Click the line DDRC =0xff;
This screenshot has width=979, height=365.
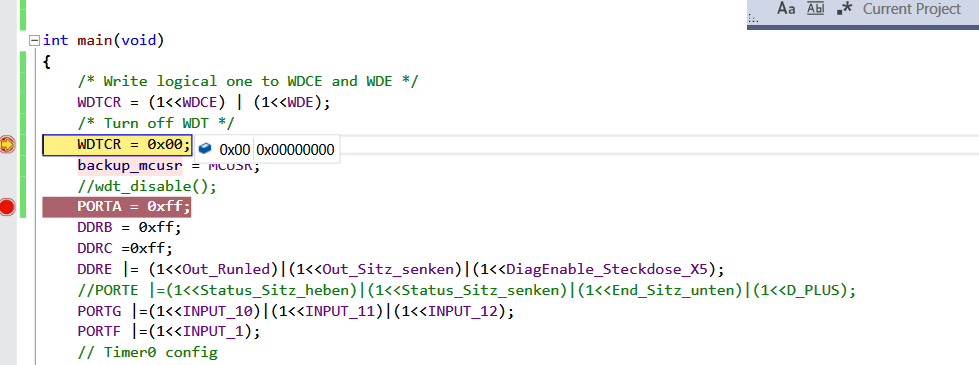coord(125,248)
